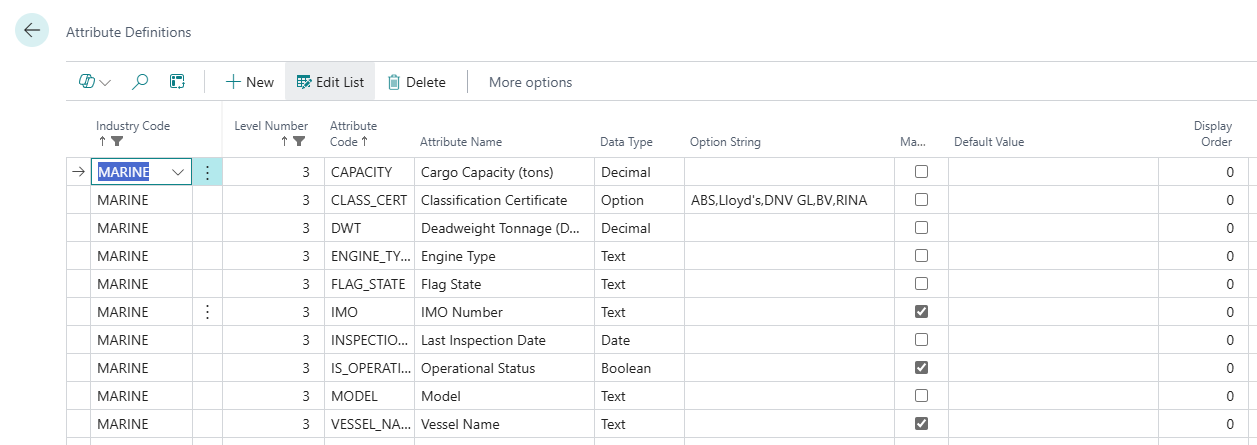Click the analysis mode icon in toolbar
This screenshot has width=1257, height=445.
[x=177, y=82]
